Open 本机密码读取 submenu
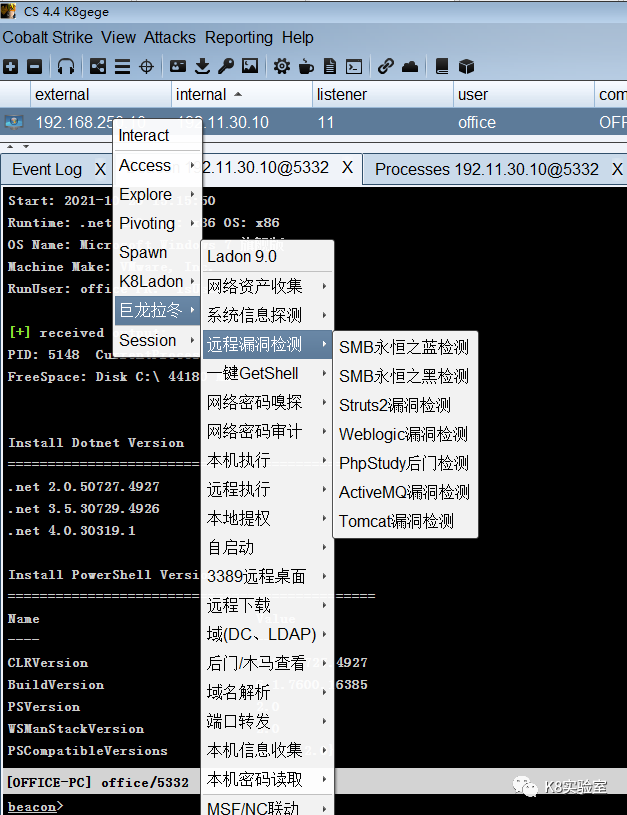Image resolution: width=627 pixels, height=815 pixels. [267, 780]
